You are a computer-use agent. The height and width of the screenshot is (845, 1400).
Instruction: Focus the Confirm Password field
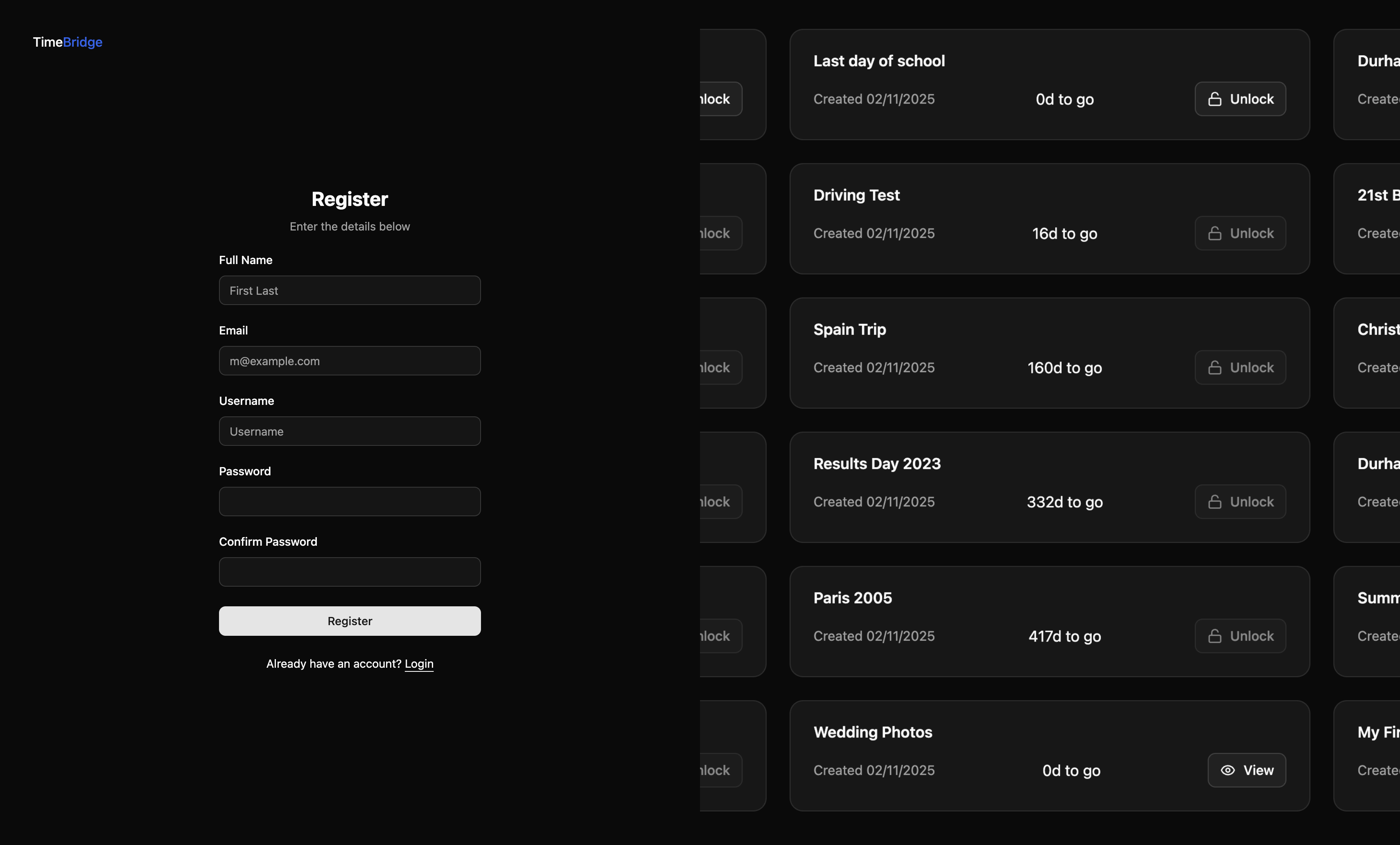pyautogui.click(x=350, y=572)
